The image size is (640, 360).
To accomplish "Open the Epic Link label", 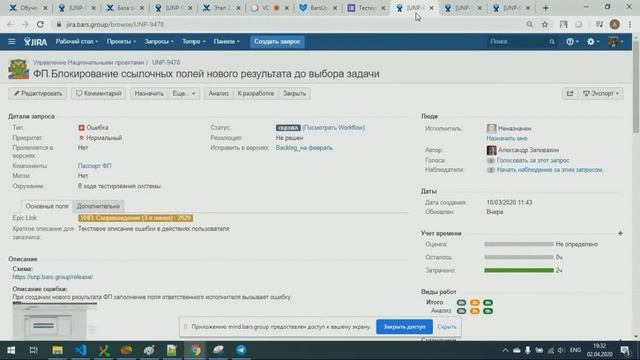I will pos(135,218).
